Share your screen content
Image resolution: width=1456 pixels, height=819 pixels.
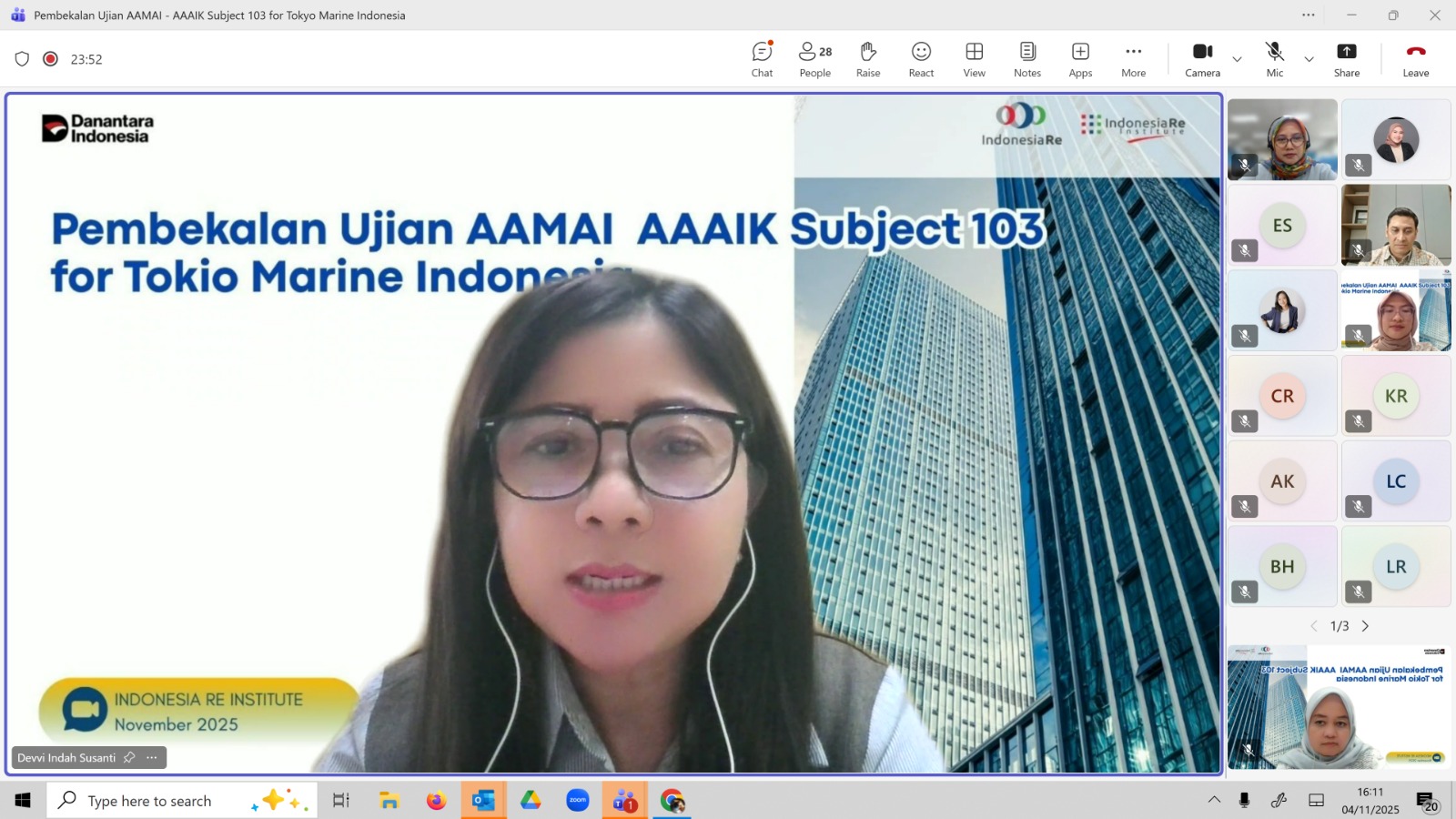[1346, 59]
